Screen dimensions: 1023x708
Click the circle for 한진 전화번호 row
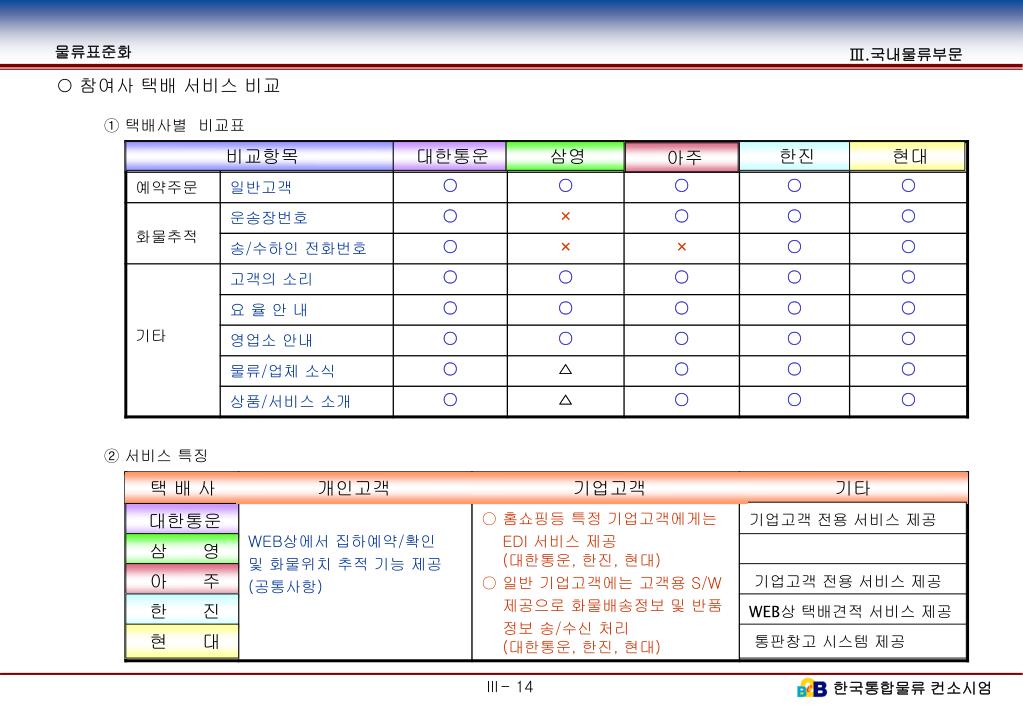coord(794,247)
